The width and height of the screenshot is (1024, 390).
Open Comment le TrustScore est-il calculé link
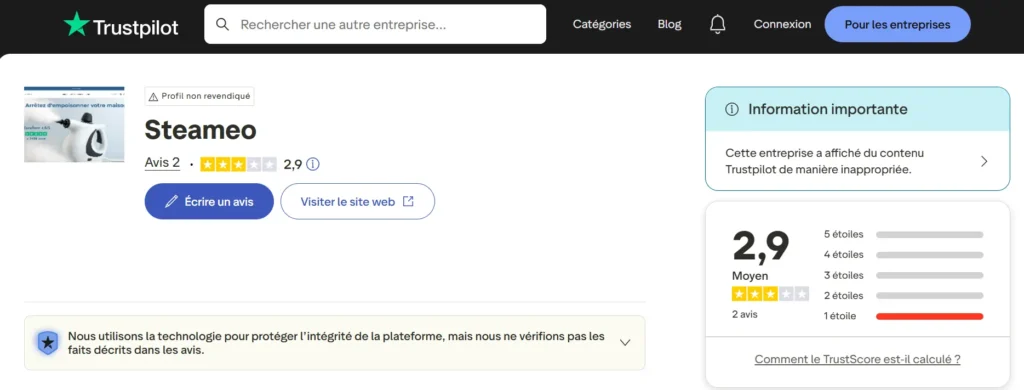(857, 359)
